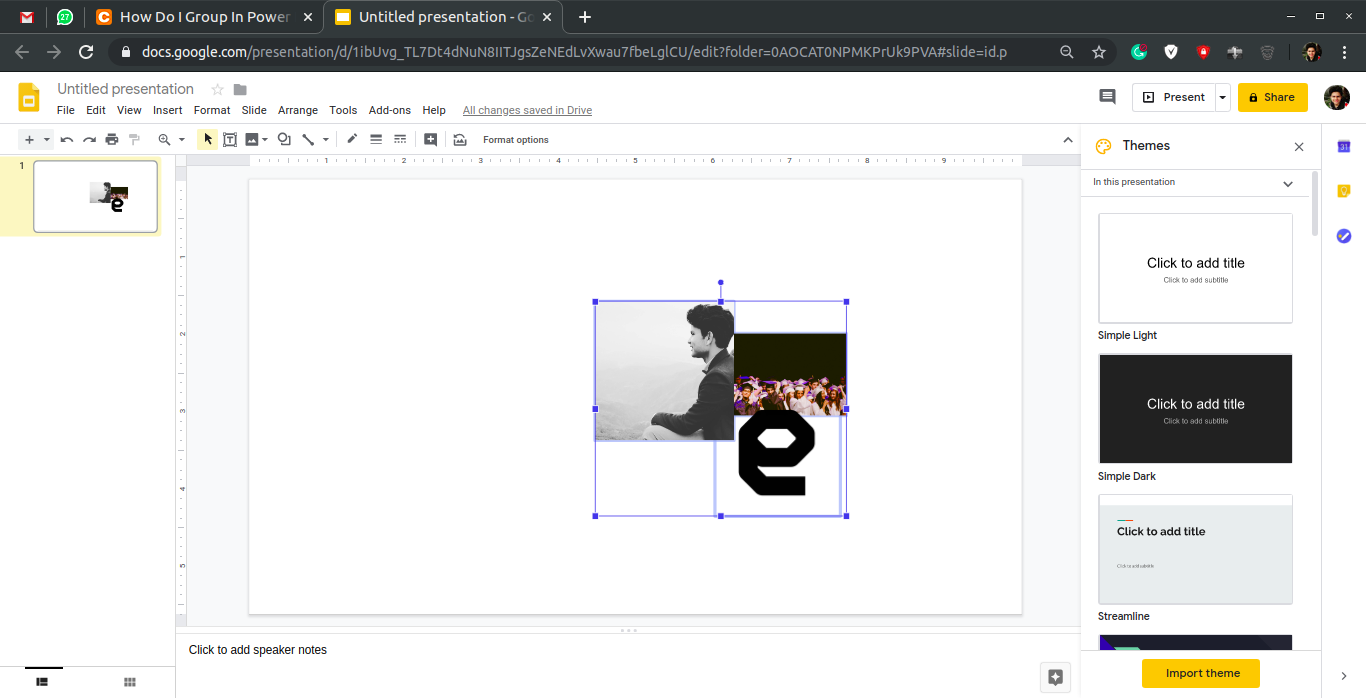1366x698 pixels.
Task: Click the Untitled presentation title field
Action: click(x=125, y=89)
